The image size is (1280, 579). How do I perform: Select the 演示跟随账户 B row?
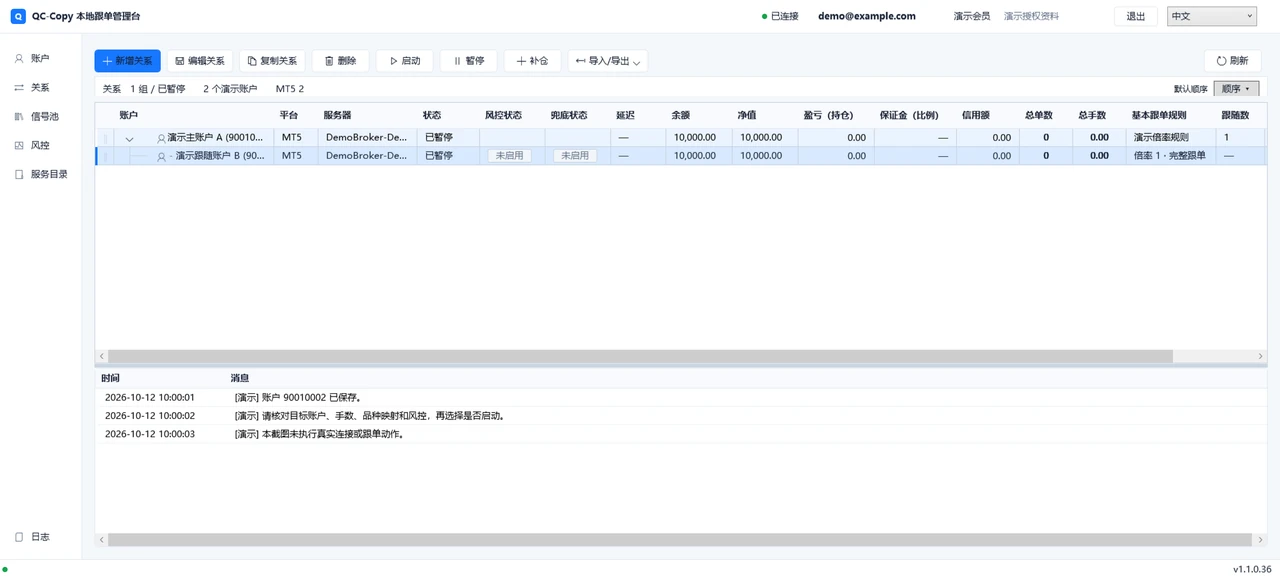point(680,156)
